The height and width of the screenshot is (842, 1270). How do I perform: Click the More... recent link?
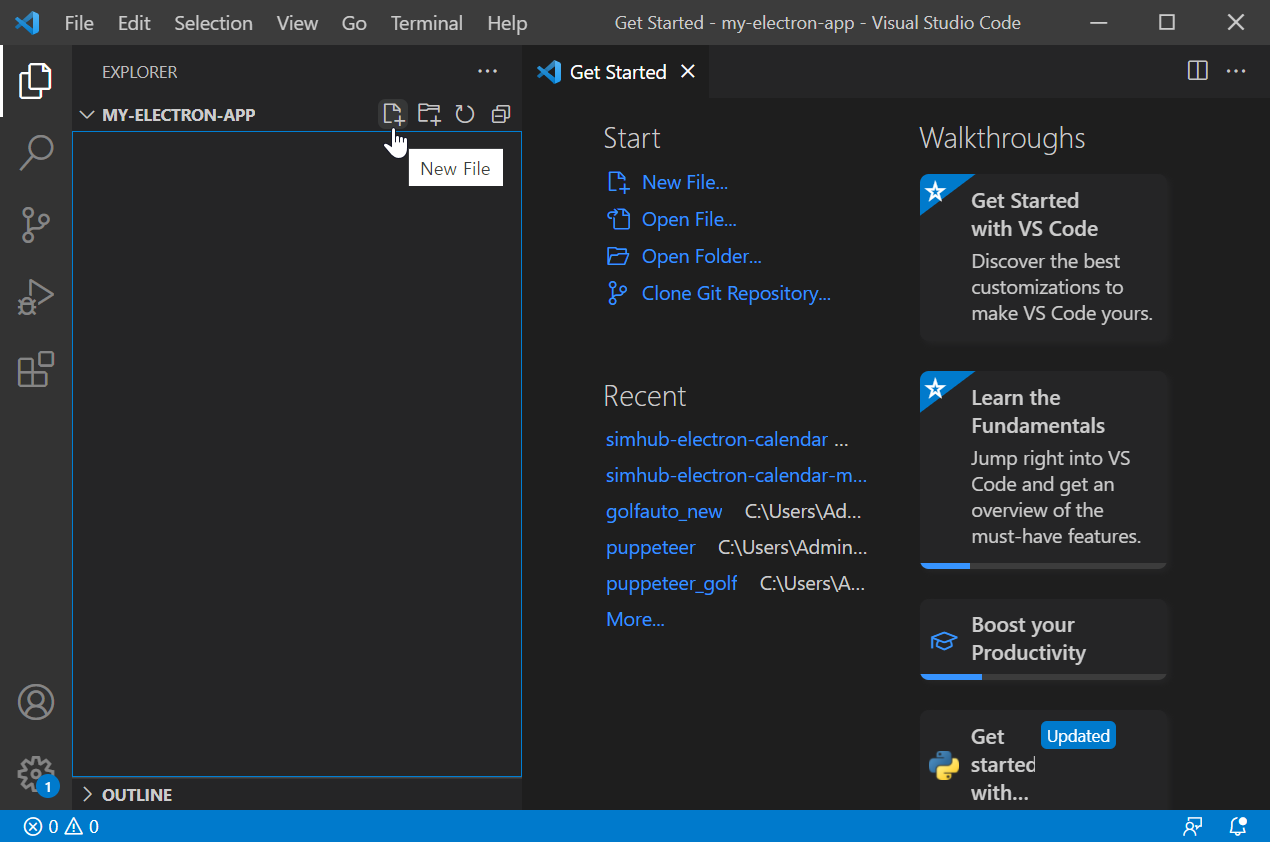tap(635, 619)
